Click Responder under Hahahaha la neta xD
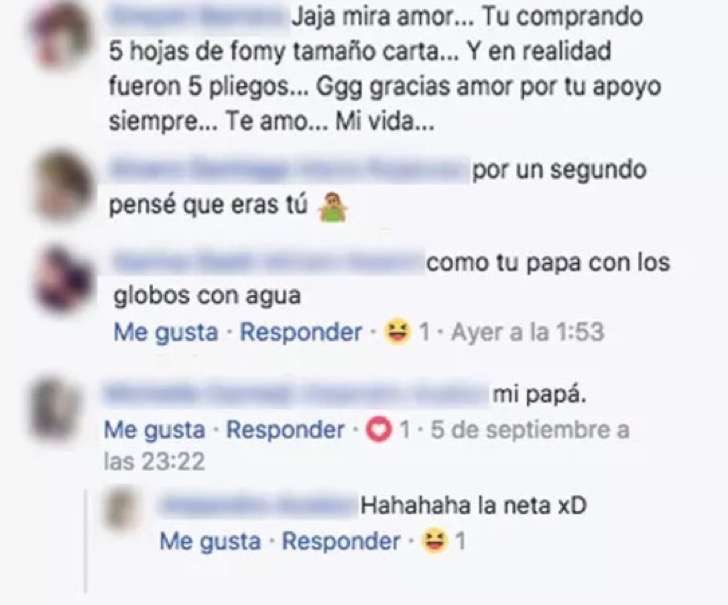Screen dimensions: 728x605 coord(341,541)
